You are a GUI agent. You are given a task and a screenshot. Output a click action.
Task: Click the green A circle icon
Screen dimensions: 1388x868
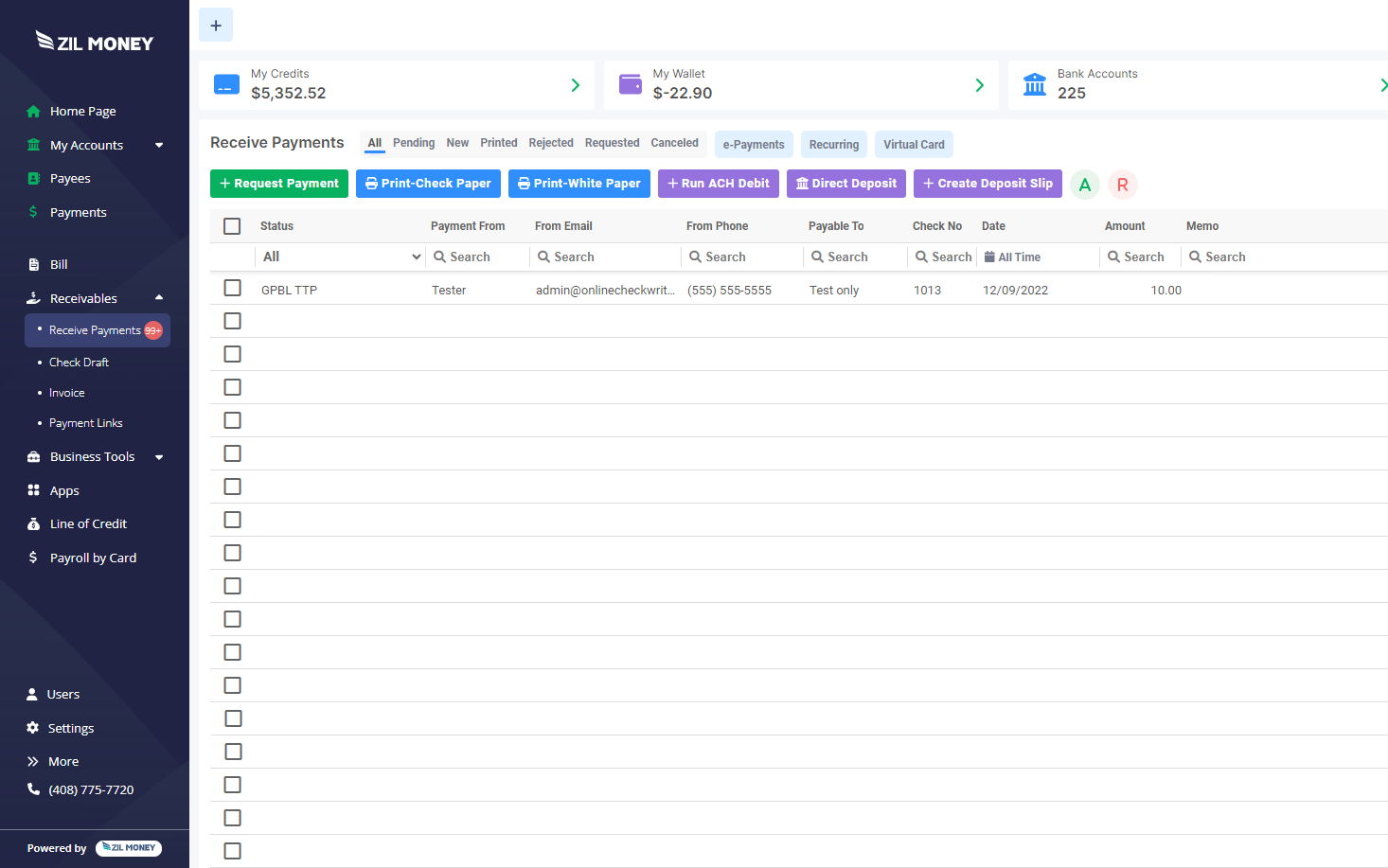[1084, 185]
